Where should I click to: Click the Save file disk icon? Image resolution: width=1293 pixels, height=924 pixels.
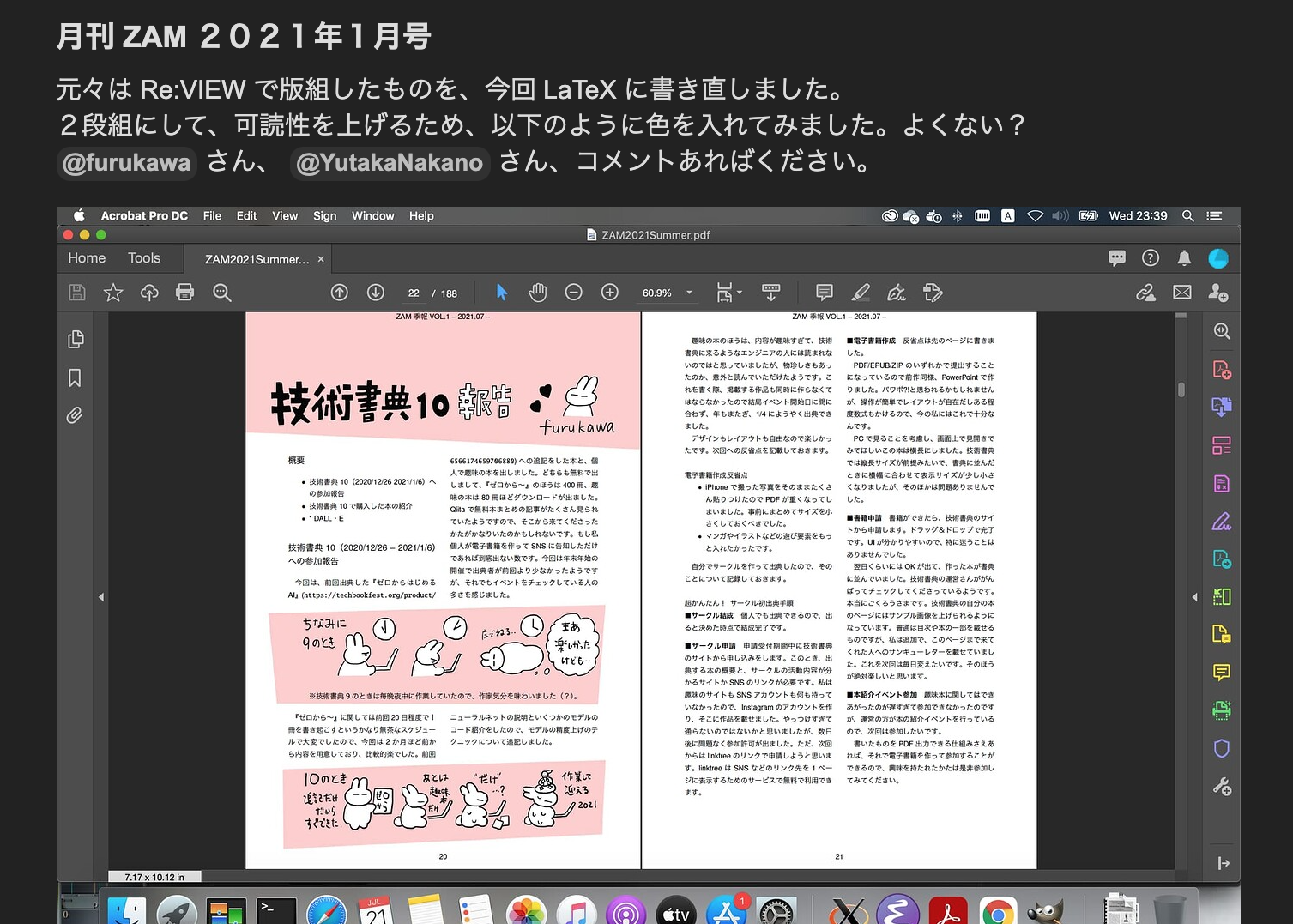click(77, 293)
